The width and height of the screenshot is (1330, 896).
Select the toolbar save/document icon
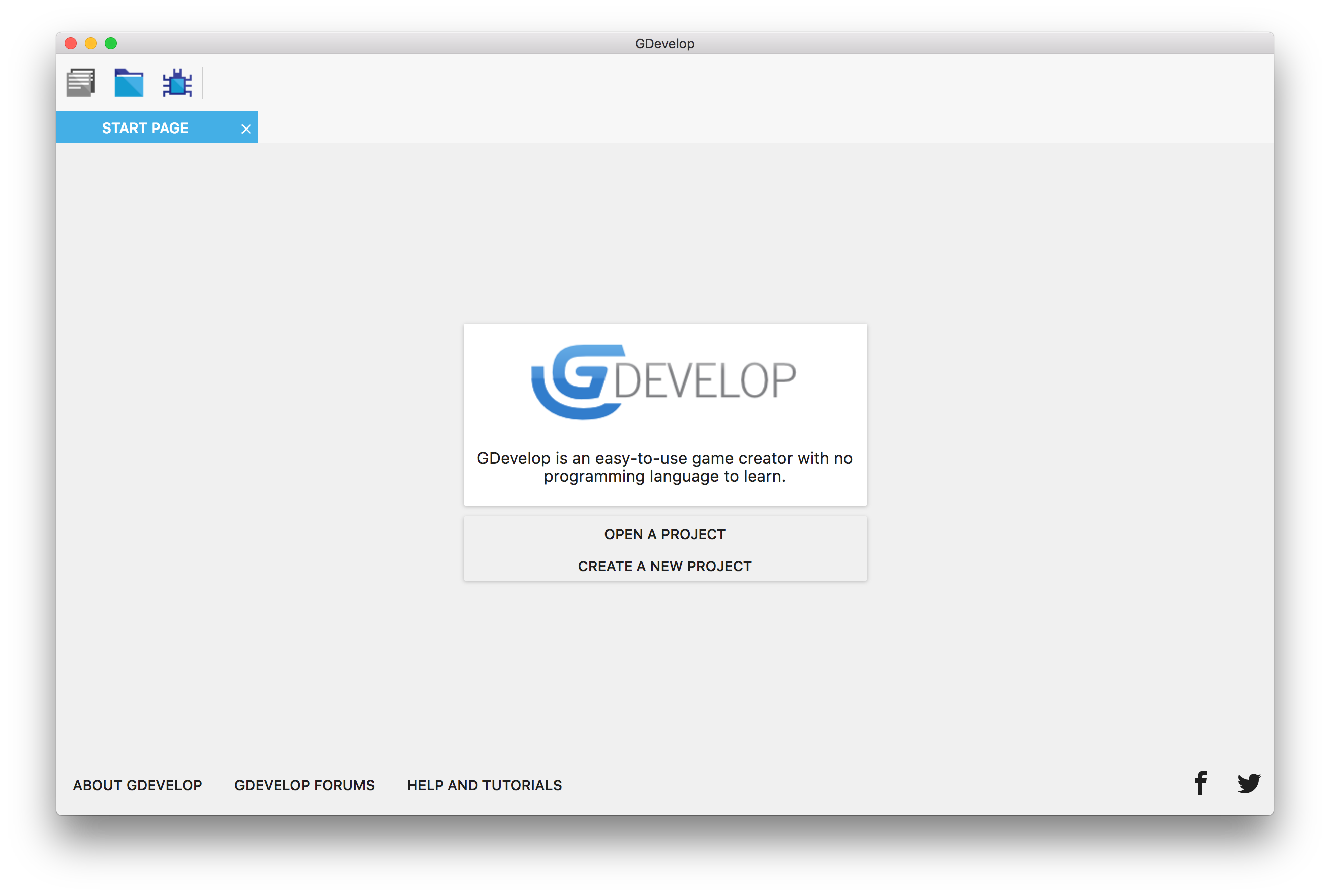coord(80,83)
